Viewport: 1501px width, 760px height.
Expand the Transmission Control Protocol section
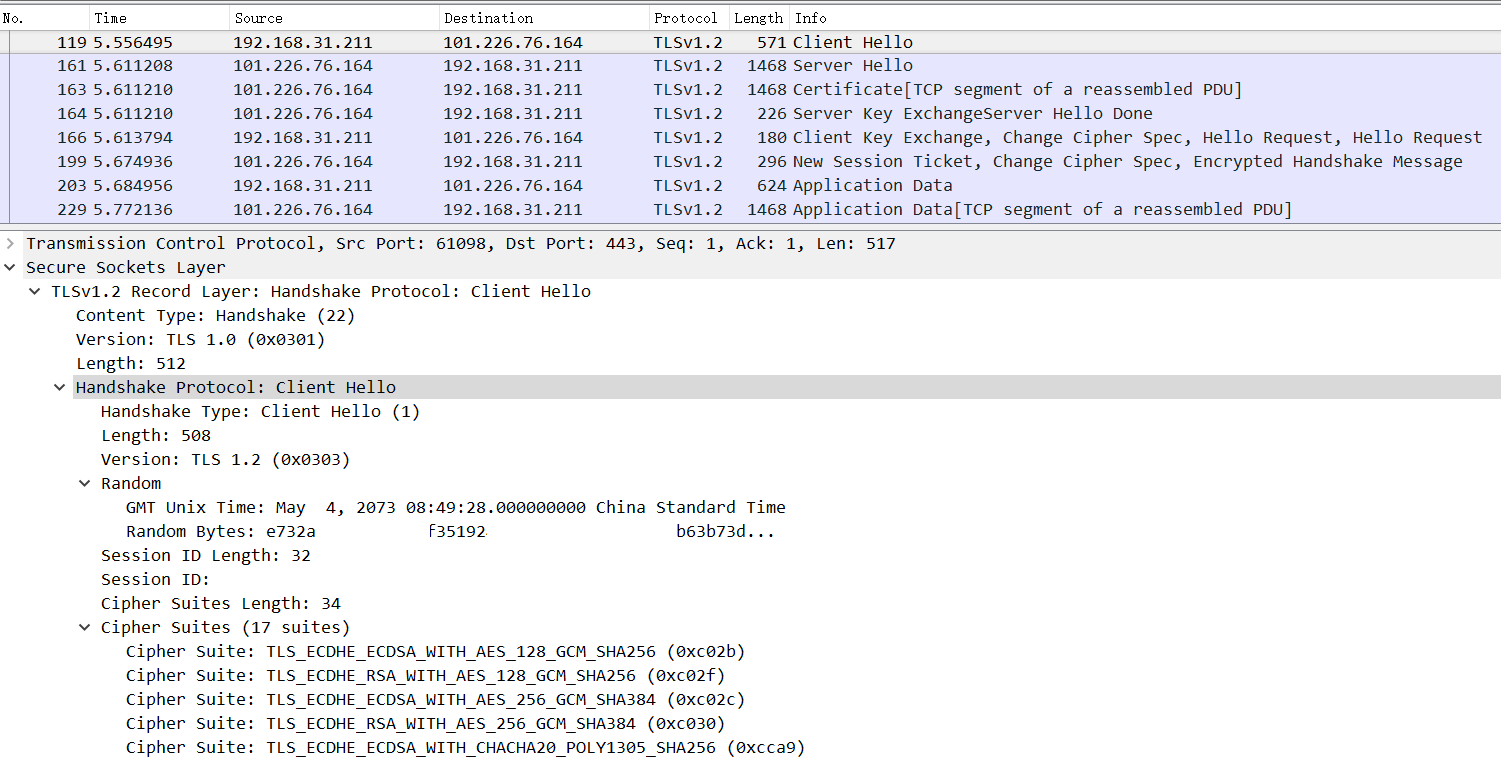pos(12,243)
